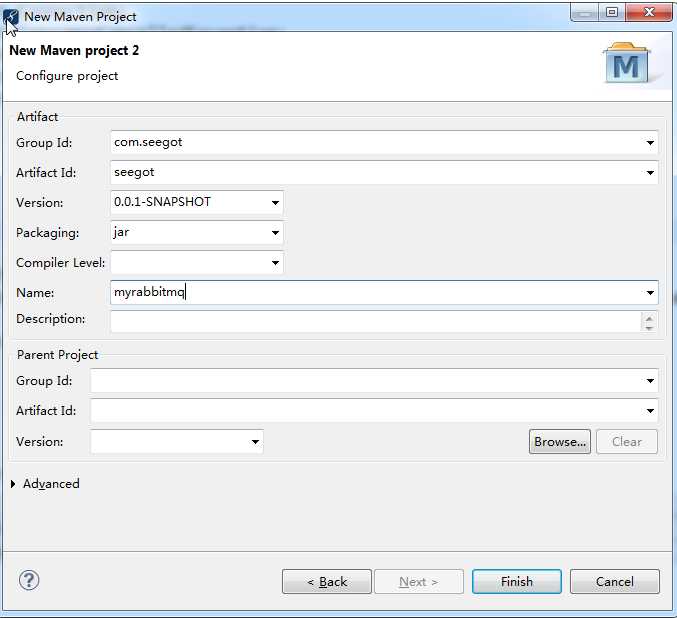The width and height of the screenshot is (677, 618).
Task: Click the Cancel button
Action: [x=615, y=582]
